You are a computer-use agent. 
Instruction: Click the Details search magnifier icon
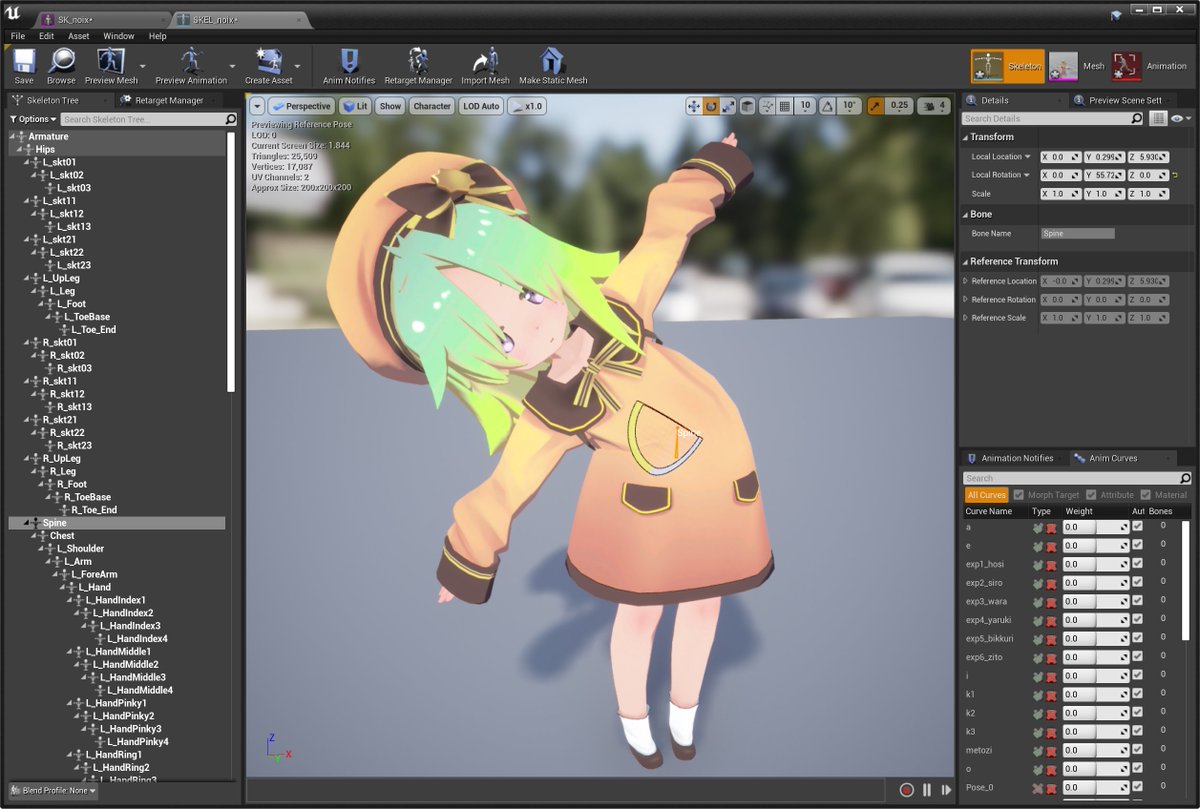1136,118
